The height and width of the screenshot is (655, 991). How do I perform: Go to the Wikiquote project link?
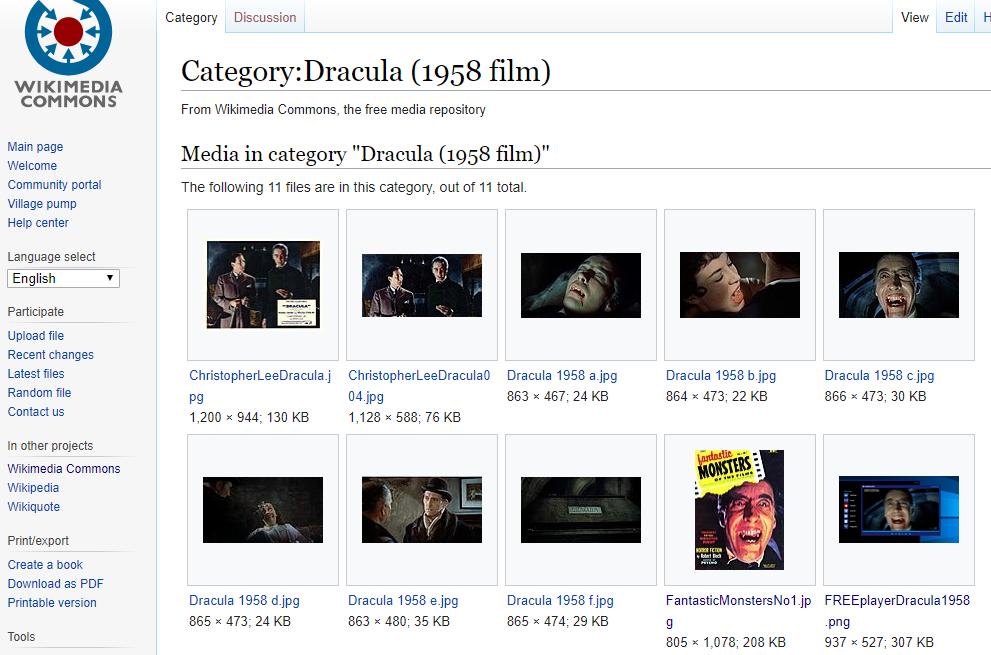(33, 506)
